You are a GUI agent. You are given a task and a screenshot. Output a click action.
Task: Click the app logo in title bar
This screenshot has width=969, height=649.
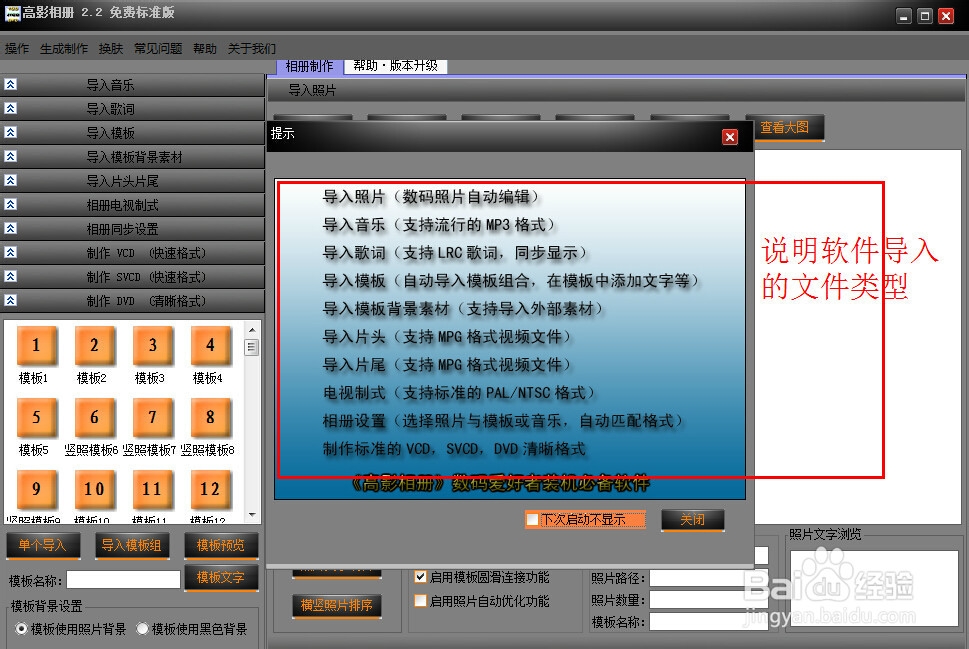click(x=12, y=14)
